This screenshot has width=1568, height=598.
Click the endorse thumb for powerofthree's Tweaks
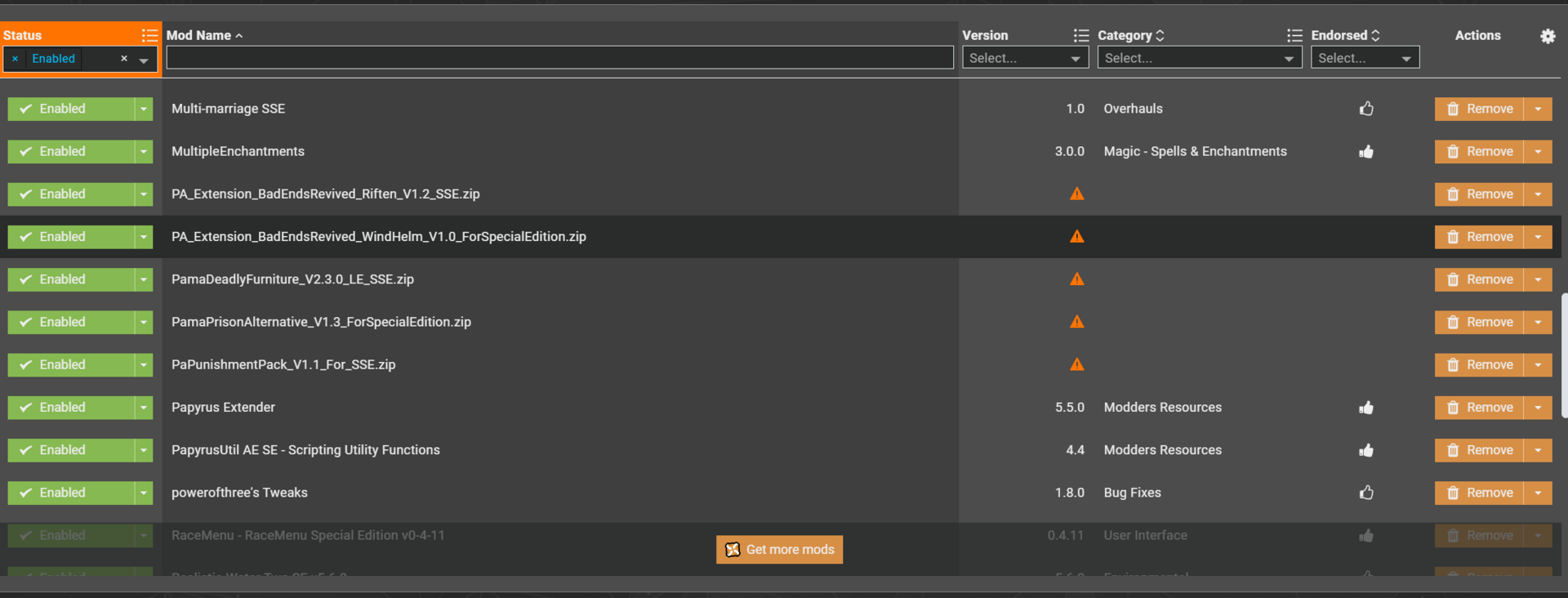1366,492
